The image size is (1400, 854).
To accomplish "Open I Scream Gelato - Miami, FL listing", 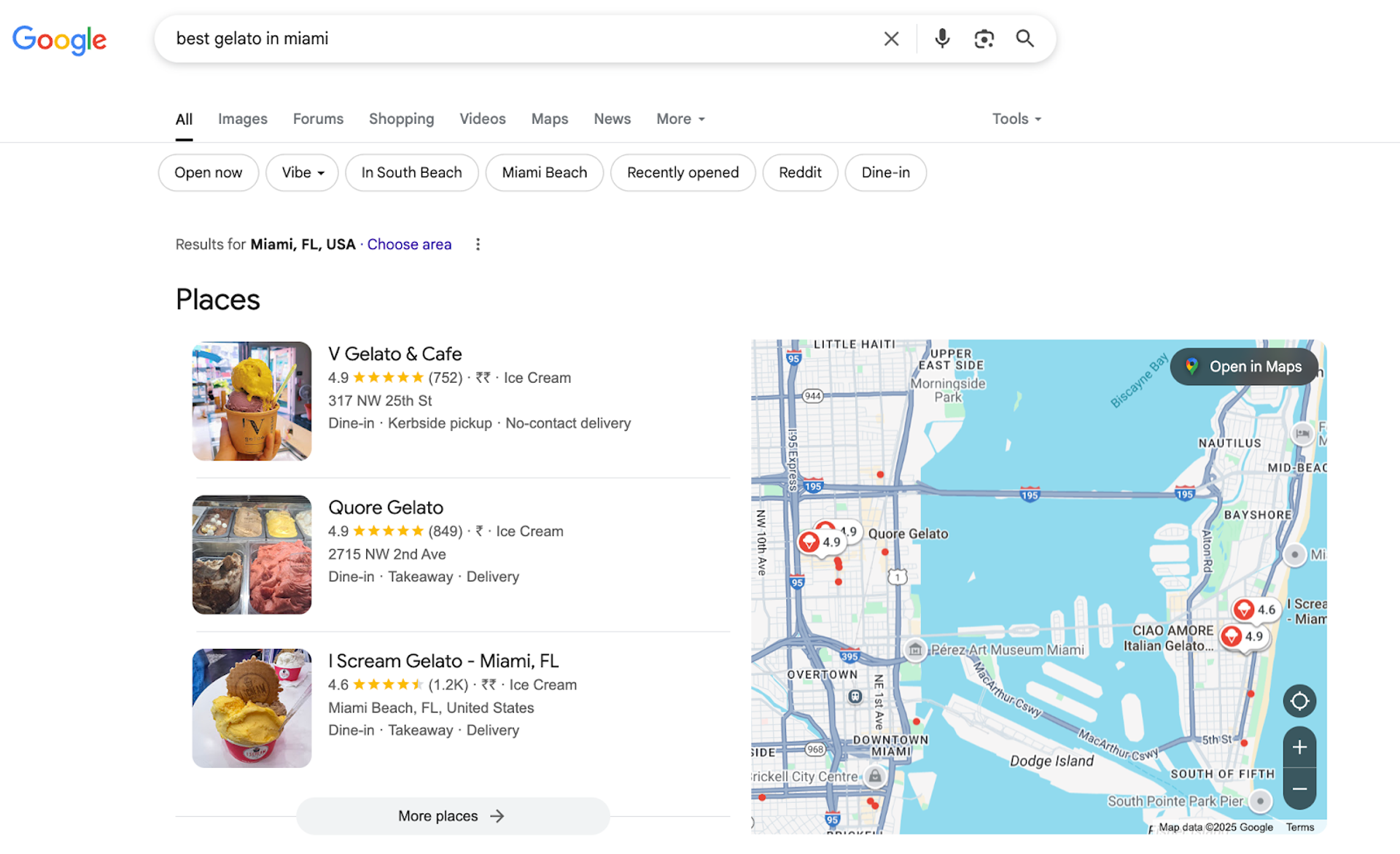I will click(443, 661).
